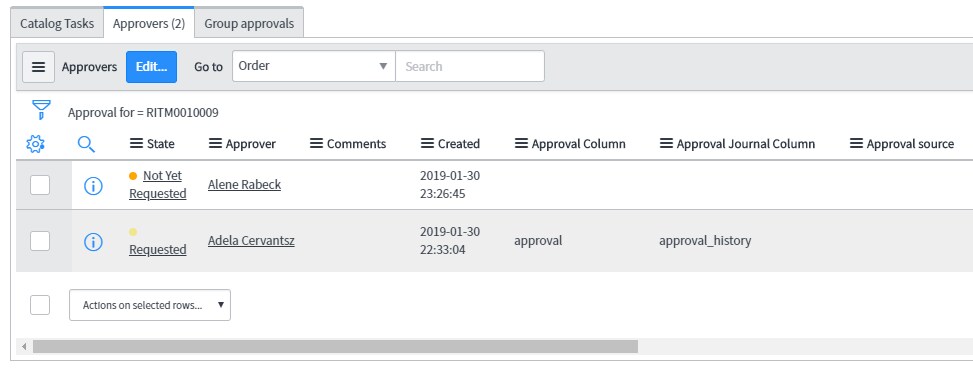Image resolution: width=973 pixels, height=372 pixels.
Task: Select the Adela Cervantsz row checkbox
Action: click(x=40, y=240)
